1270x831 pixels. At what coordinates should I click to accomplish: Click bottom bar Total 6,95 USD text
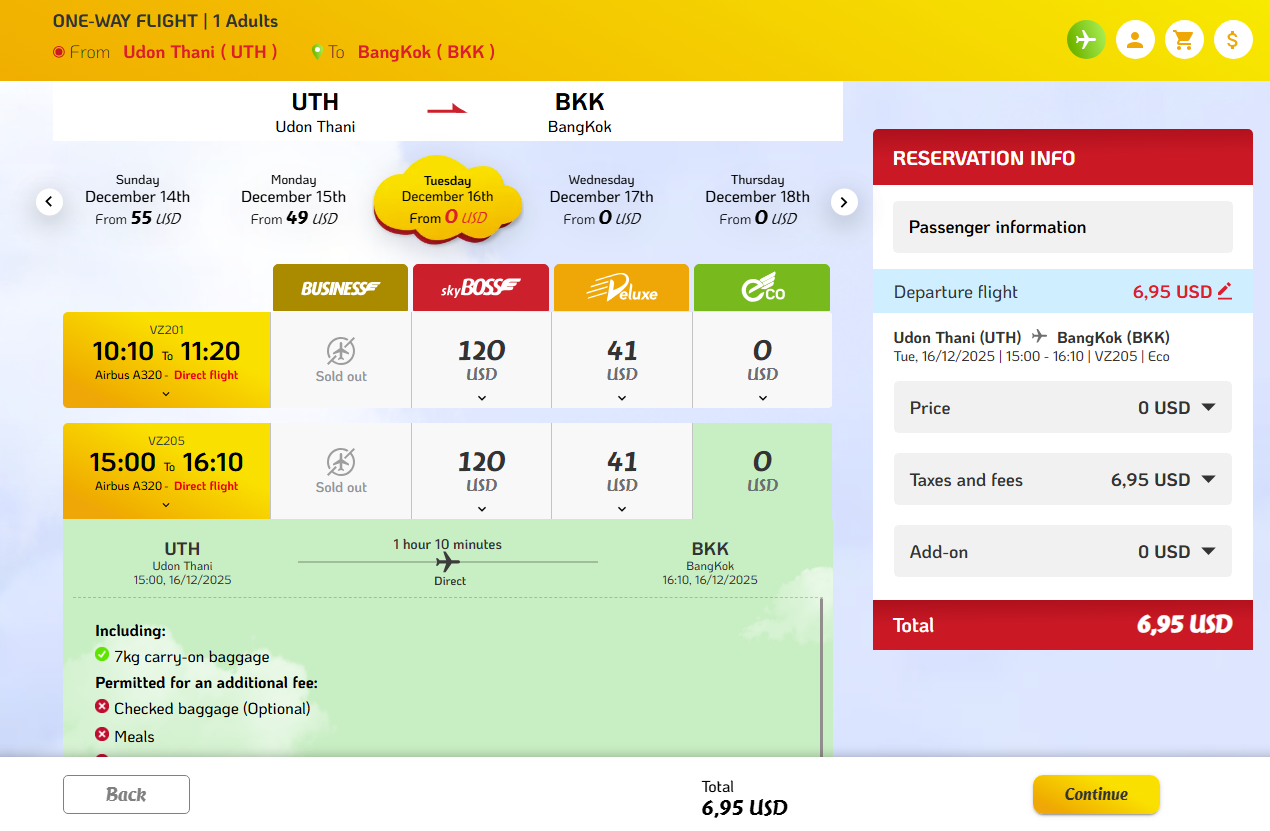[x=744, y=798]
